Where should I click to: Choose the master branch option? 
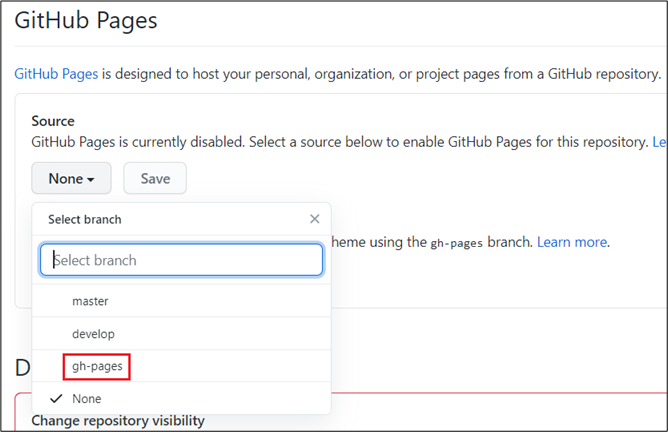coord(181,301)
